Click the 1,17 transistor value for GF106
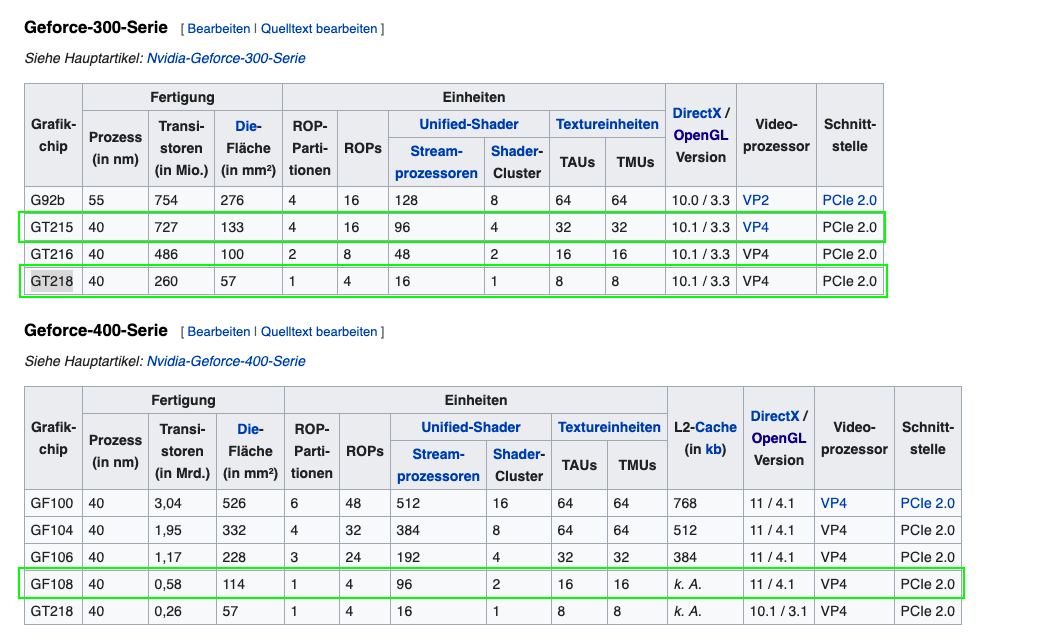This screenshot has height=642, width=1049. click(168, 557)
